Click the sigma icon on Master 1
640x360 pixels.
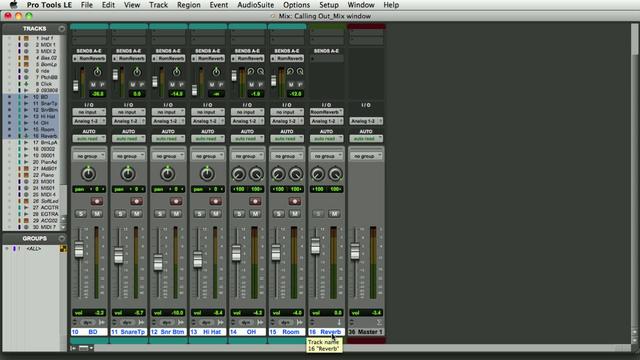click(379, 322)
